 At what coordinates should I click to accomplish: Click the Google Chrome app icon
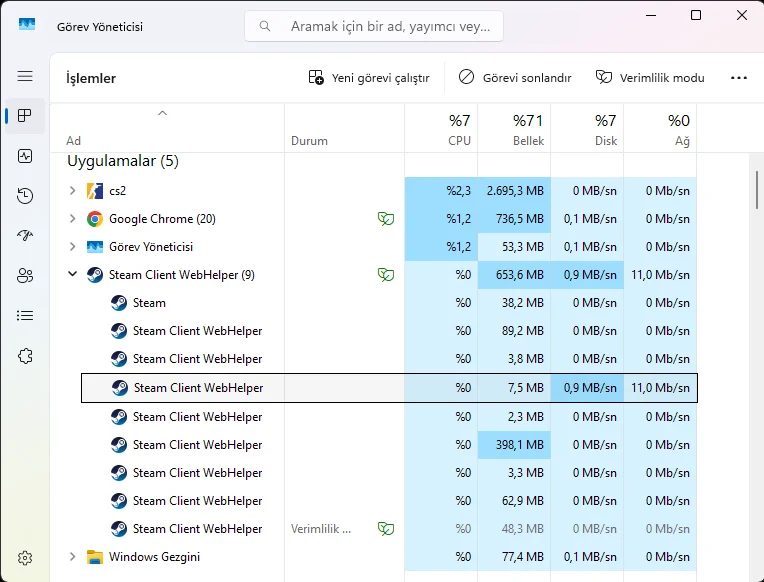pyautogui.click(x=95, y=219)
